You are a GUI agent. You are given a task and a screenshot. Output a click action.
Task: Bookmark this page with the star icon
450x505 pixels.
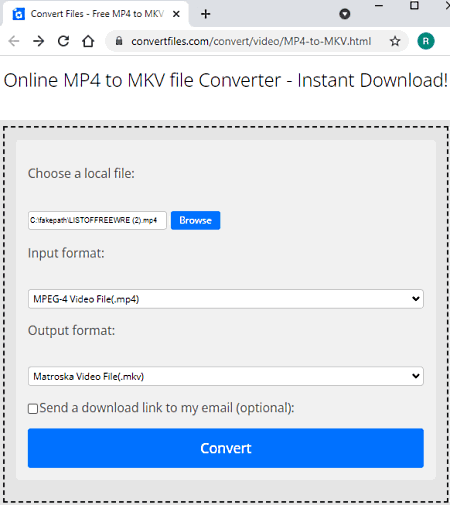pyautogui.click(x=395, y=41)
